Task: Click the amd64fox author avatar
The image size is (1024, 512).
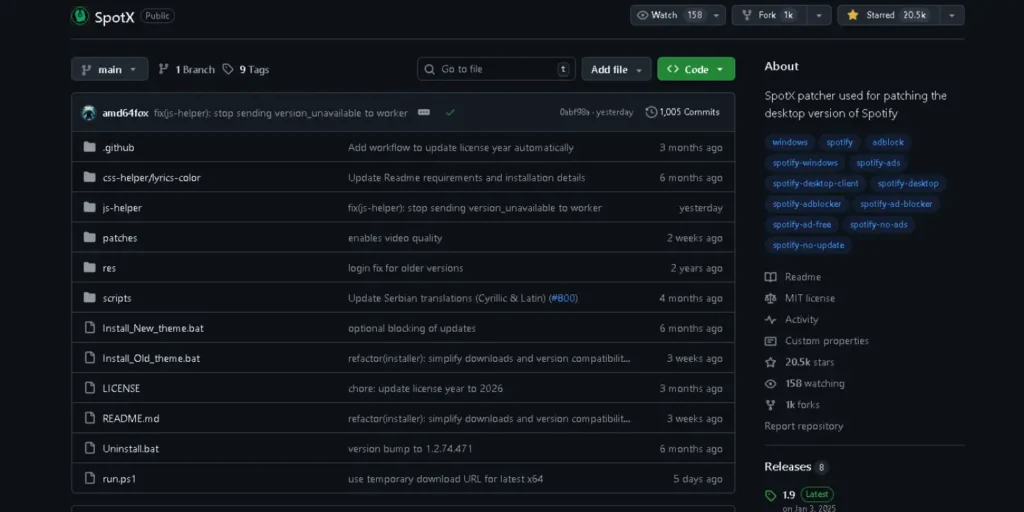Action: coord(89,113)
